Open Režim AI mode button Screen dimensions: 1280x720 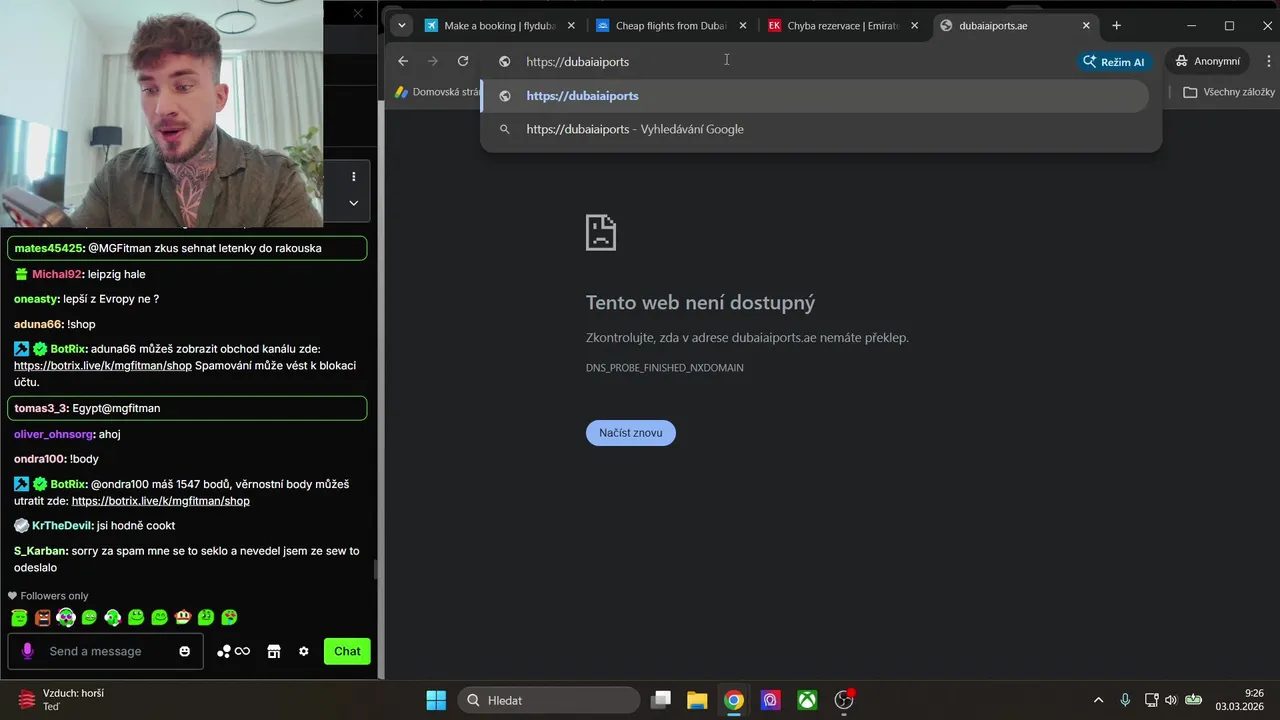(1115, 61)
